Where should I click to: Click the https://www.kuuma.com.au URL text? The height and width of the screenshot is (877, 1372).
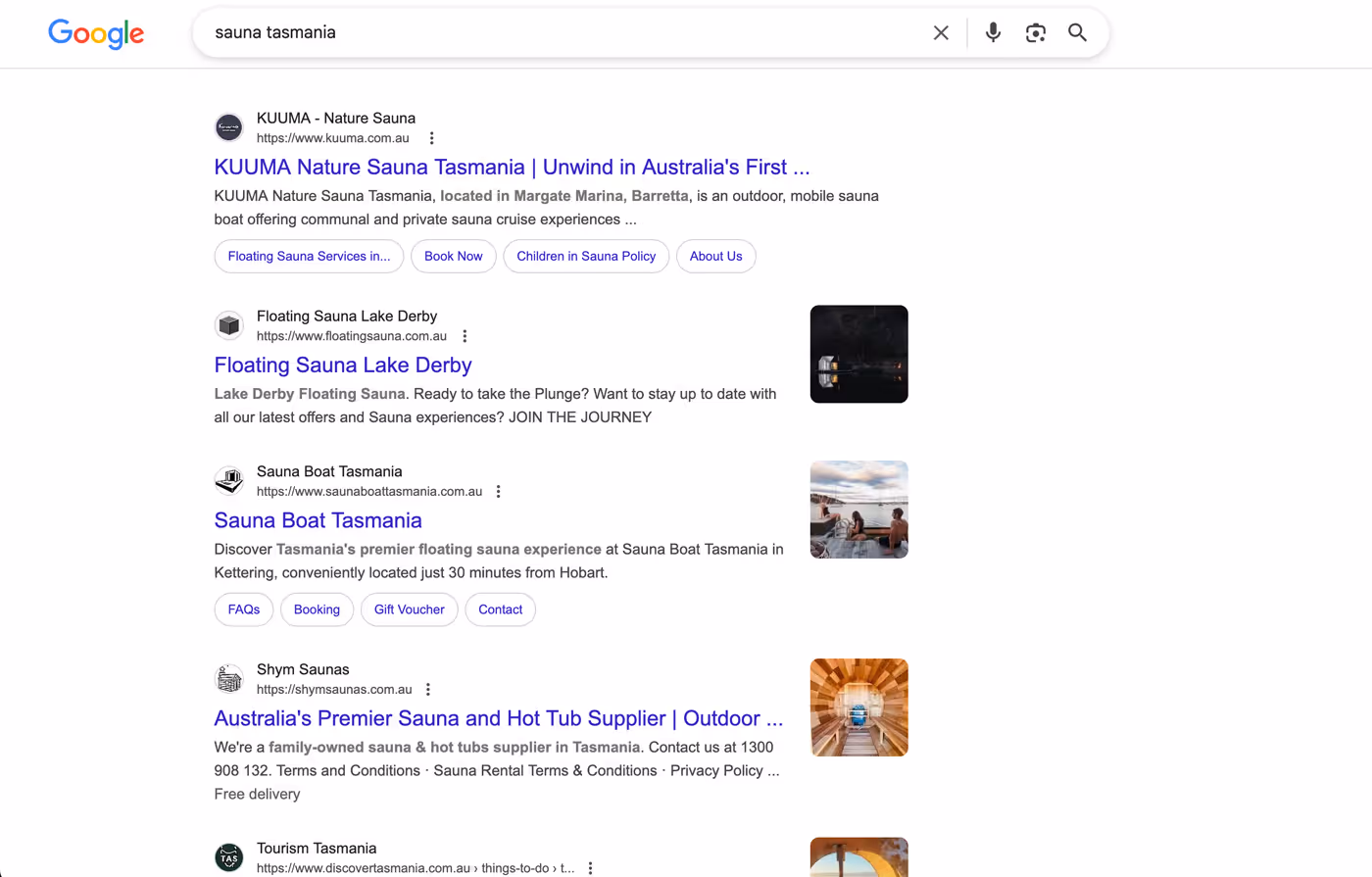pyautogui.click(x=333, y=138)
